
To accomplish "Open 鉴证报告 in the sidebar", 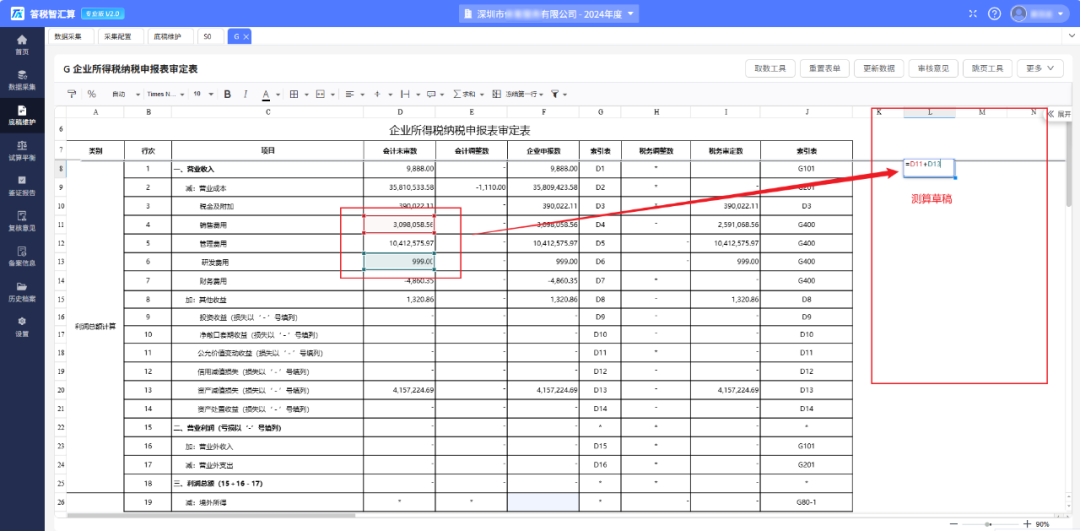I will (x=22, y=186).
